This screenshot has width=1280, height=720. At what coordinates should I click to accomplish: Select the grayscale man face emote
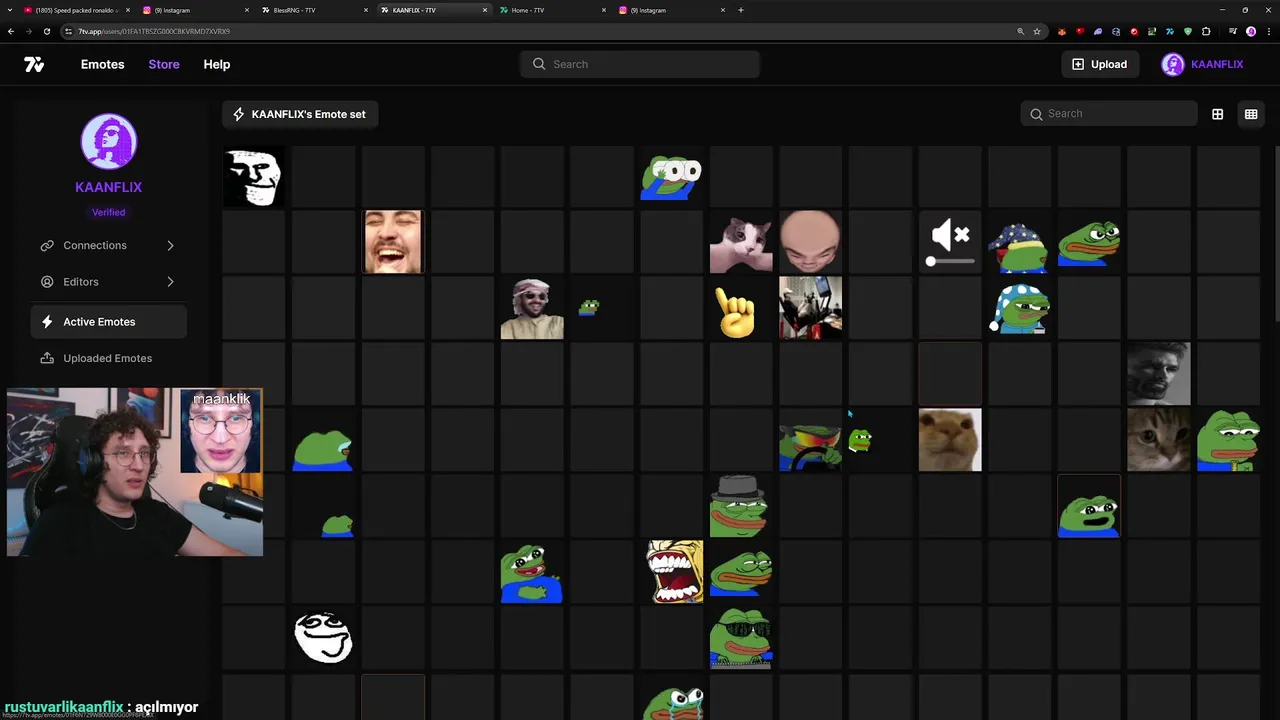tap(1158, 374)
